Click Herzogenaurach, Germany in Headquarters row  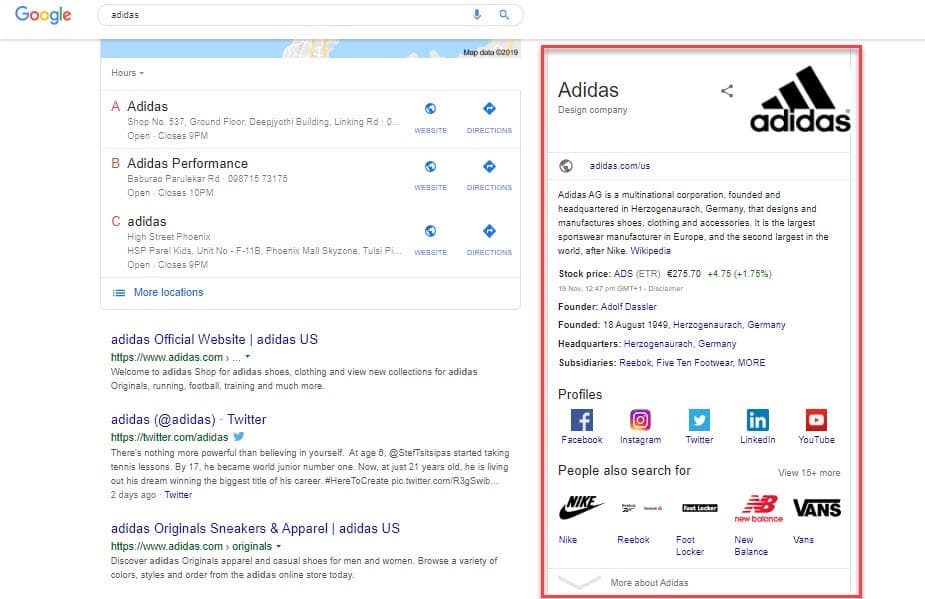(x=680, y=343)
